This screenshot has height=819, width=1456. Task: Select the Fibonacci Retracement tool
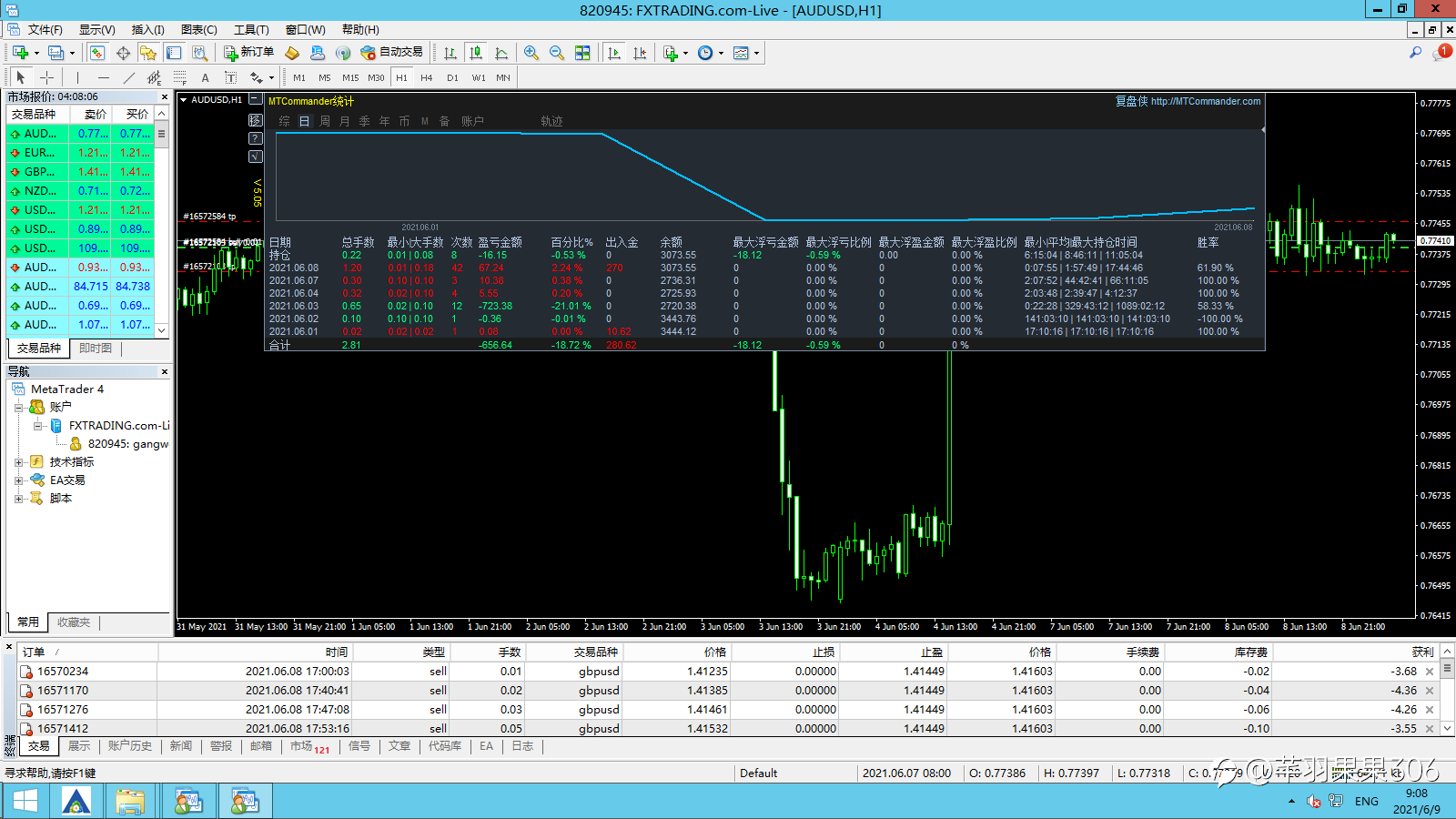click(x=180, y=77)
